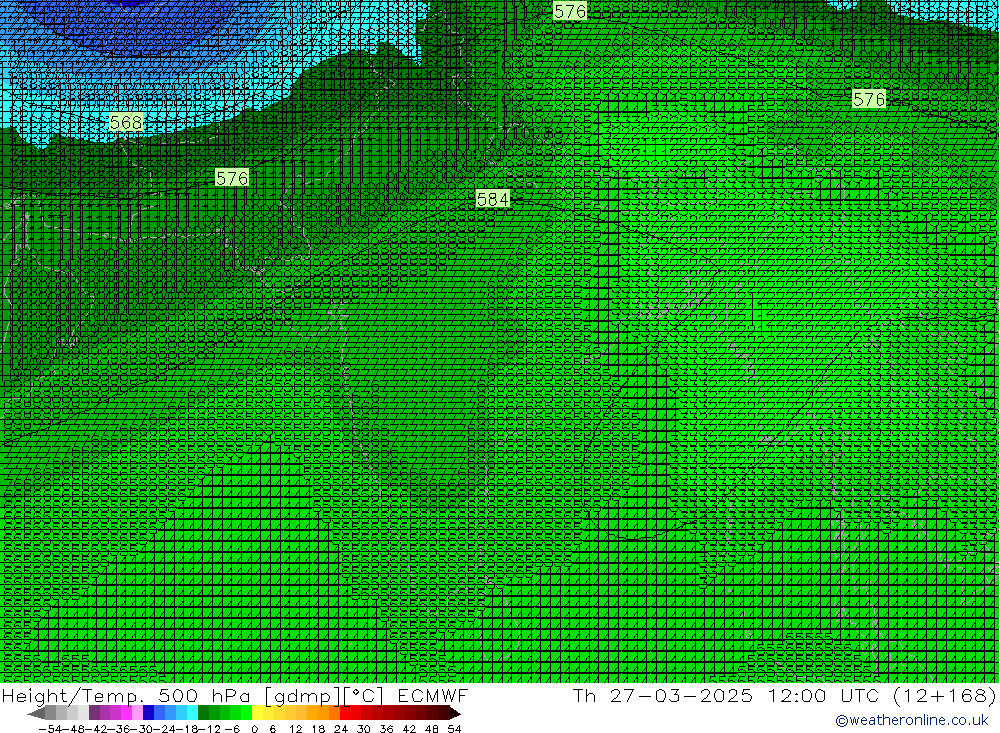The image size is (1000, 733).
Task: Click the 568 height contour label
Action: click(126, 122)
